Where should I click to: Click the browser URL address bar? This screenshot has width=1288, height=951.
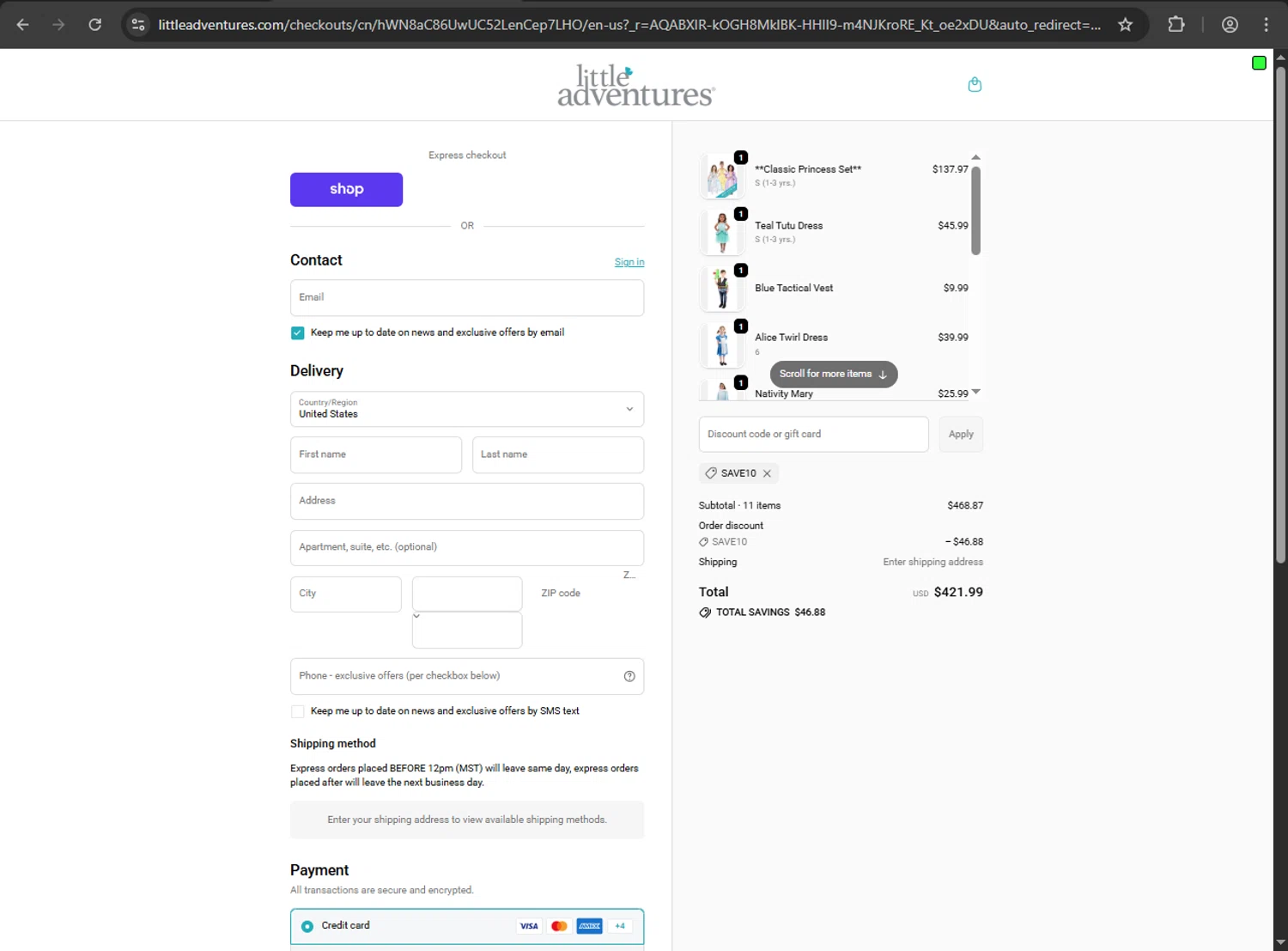tap(629, 25)
